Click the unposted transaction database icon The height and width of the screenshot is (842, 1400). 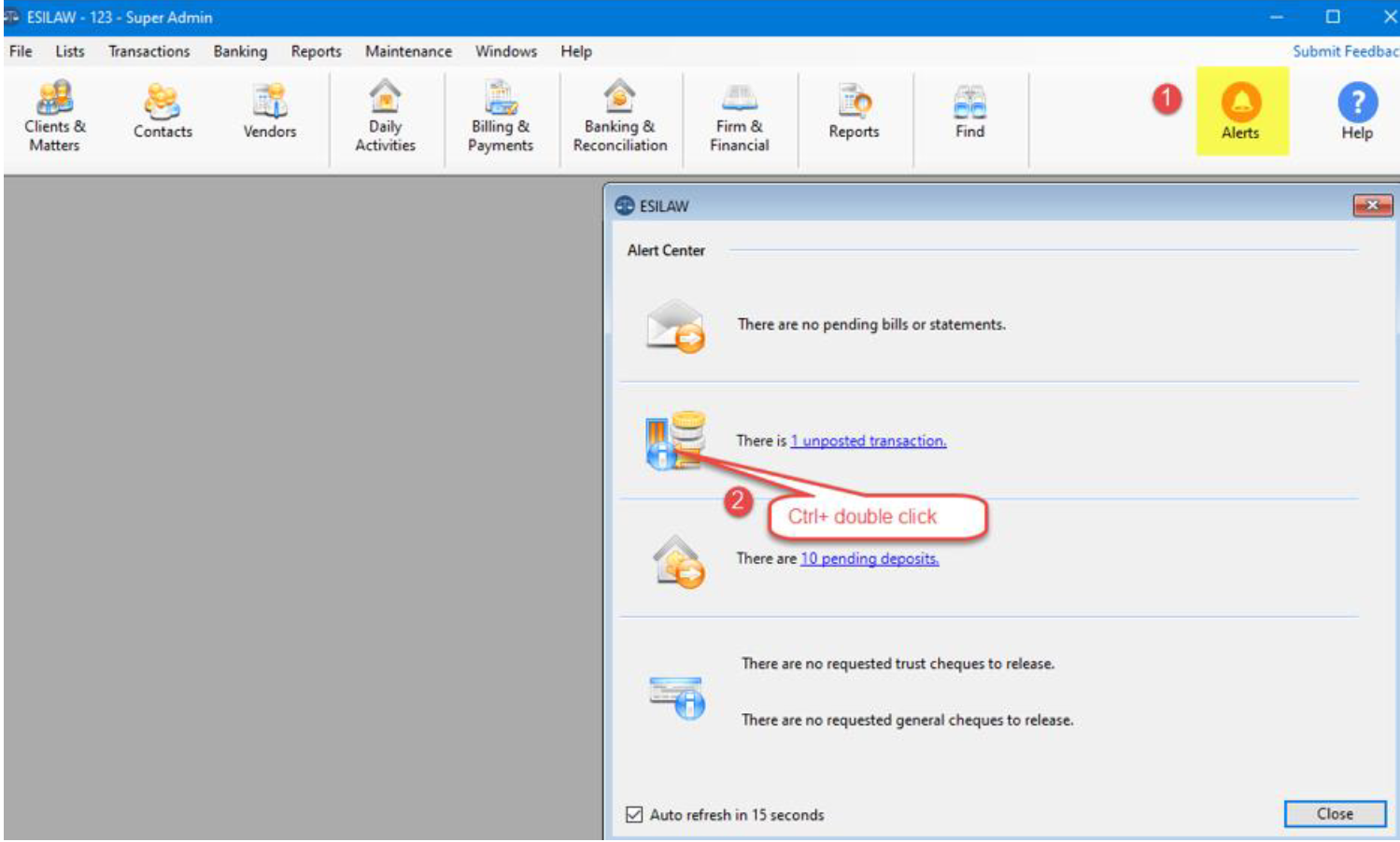click(675, 440)
